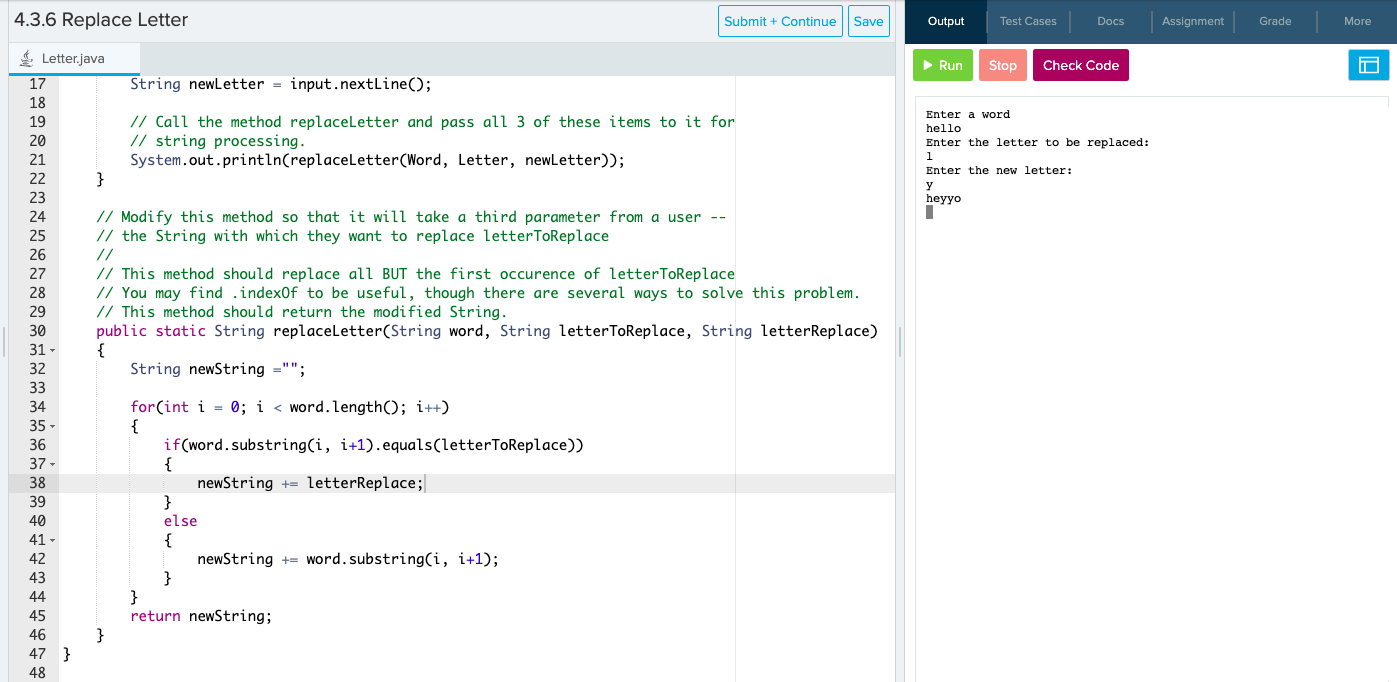Click line number 48 in the gutter

[x=36, y=673]
